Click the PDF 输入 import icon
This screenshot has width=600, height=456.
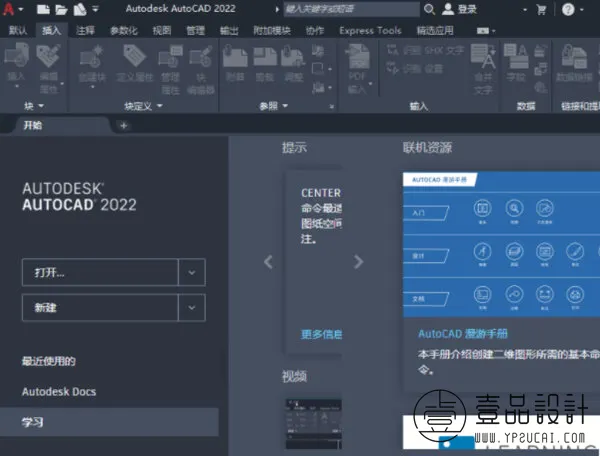click(x=357, y=56)
